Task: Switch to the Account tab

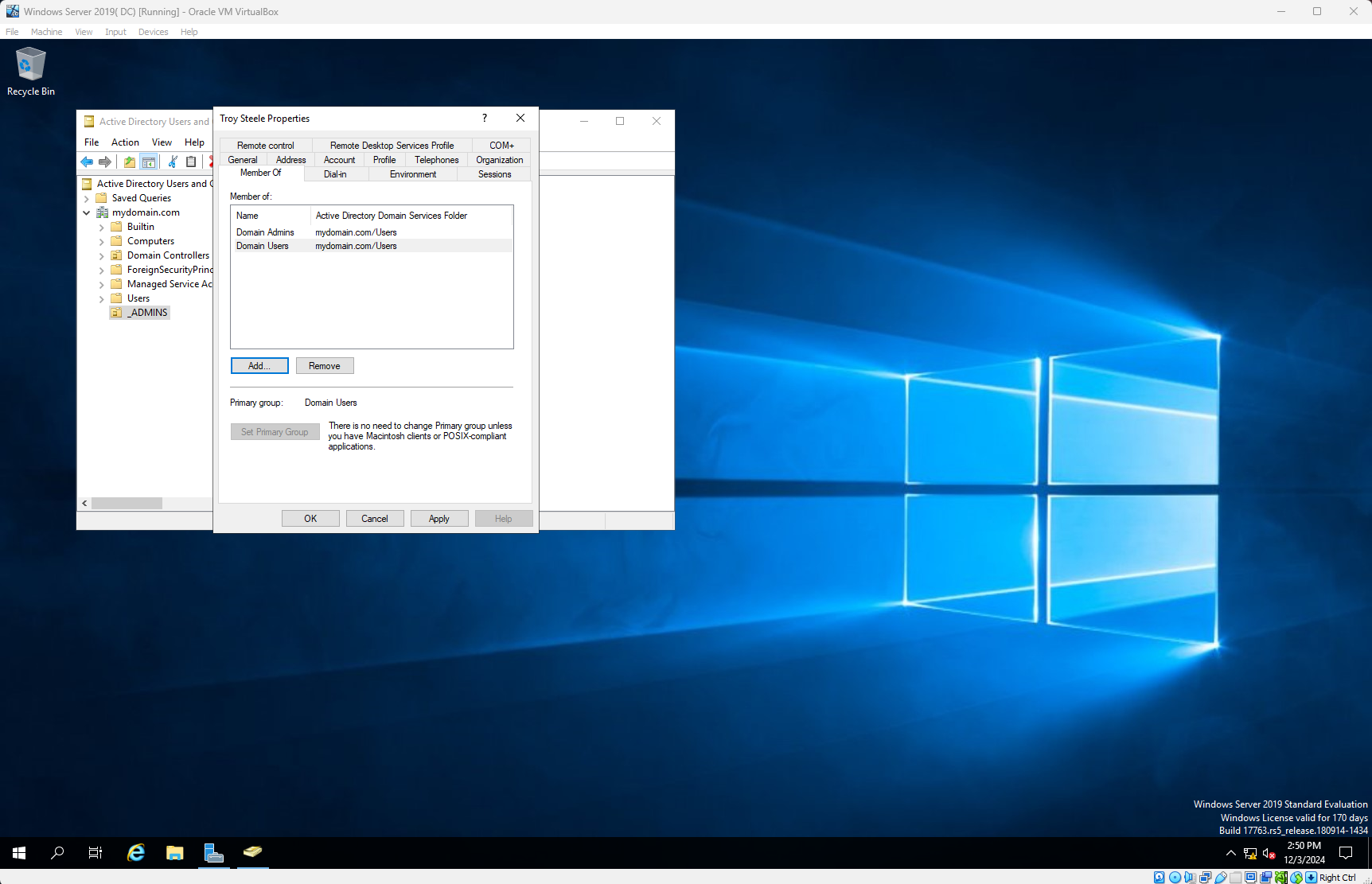Action: (x=339, y=160)
